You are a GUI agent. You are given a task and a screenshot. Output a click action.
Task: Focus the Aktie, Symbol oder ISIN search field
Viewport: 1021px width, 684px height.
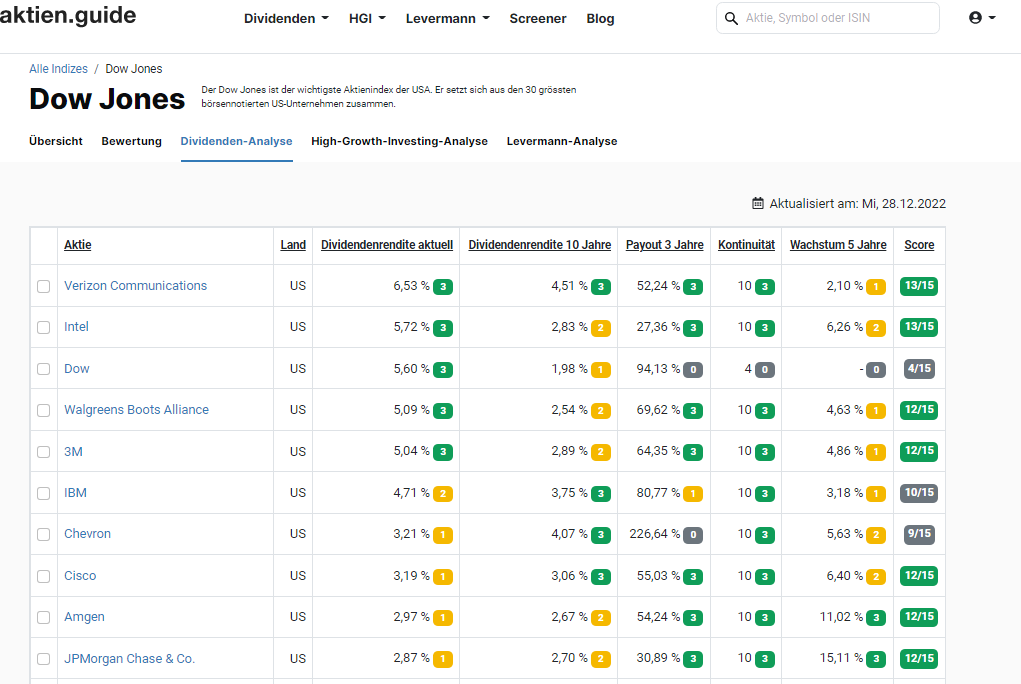click(x=828, y=18)
